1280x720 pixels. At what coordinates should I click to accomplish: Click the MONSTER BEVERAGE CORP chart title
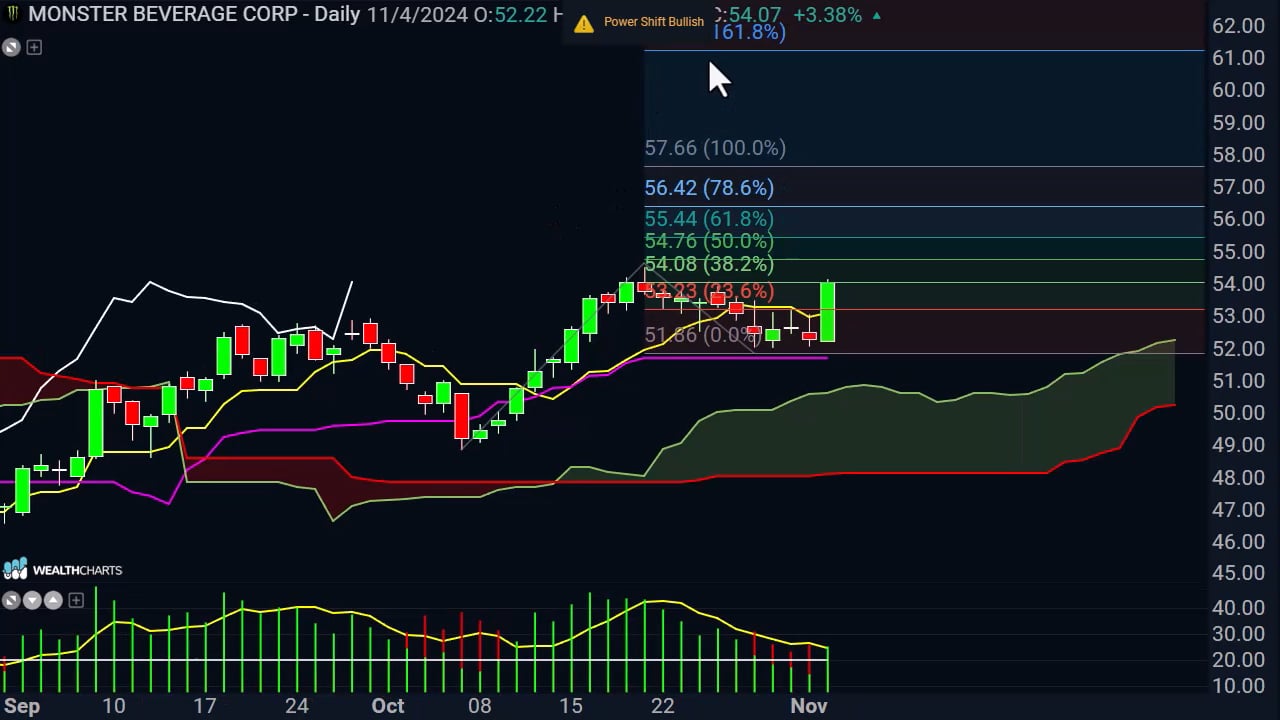pyautogui.click(x=163, y=14)
